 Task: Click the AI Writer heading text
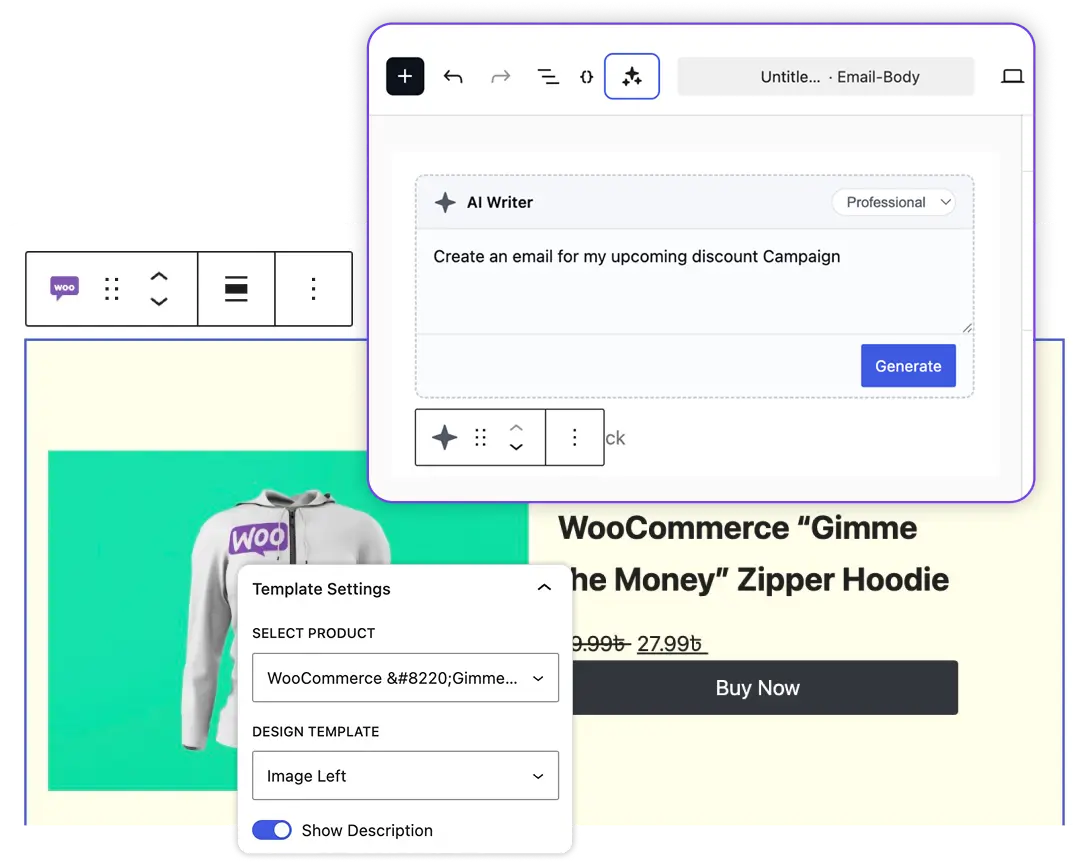pyautogui.click(x=499, y=202)
